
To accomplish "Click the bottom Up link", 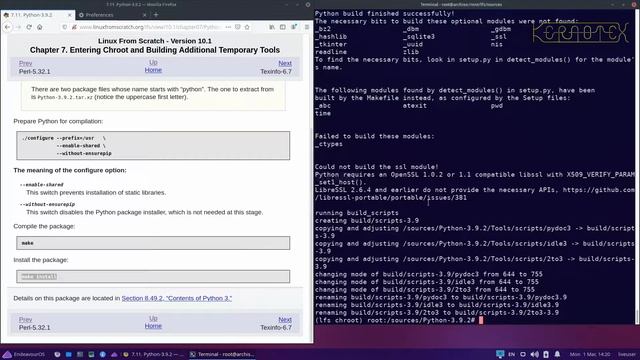I will (x=153, y=318).
